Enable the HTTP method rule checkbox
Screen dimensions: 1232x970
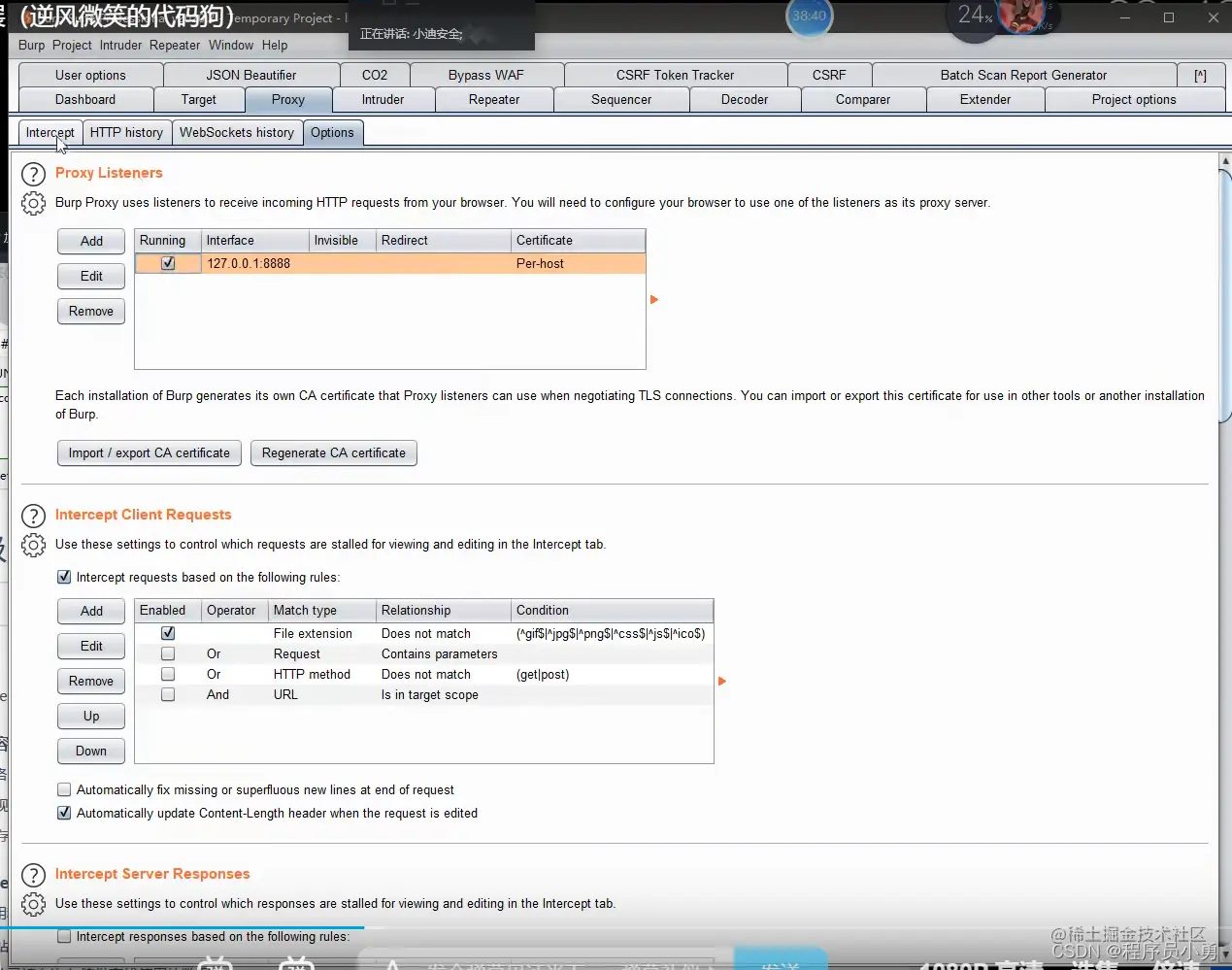click(168, 674)
